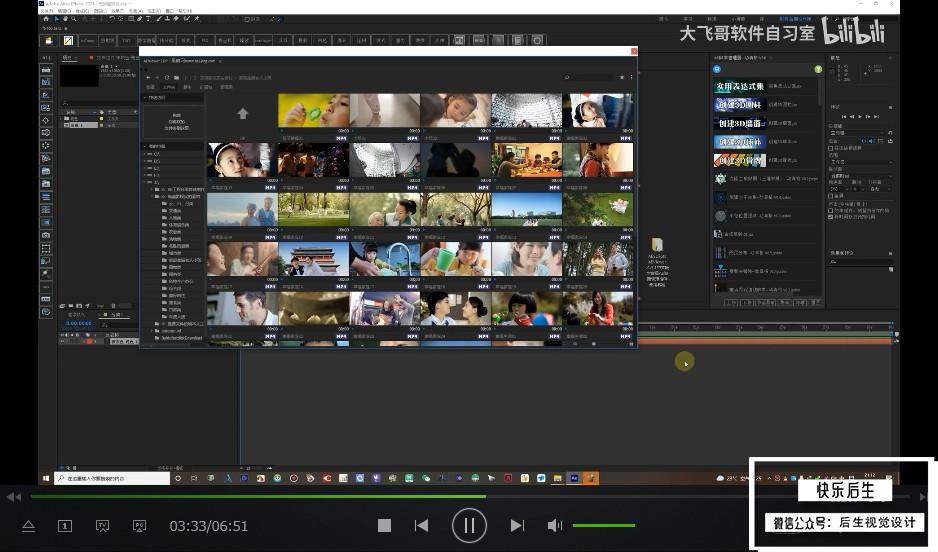Uncheck move time to preview time checkbox
This screenshot has width=938, height=552.
(x=830, y=216)
